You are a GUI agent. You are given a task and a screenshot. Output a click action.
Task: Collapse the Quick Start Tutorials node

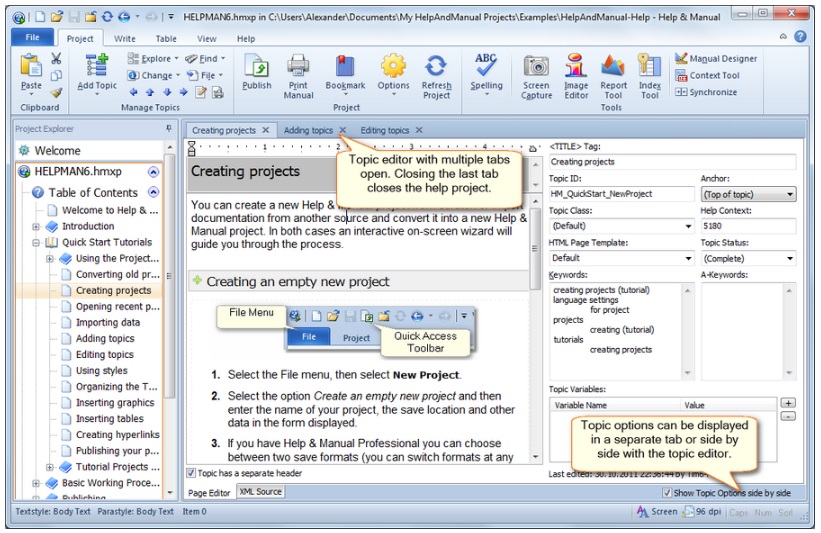(x=36, y=242)
